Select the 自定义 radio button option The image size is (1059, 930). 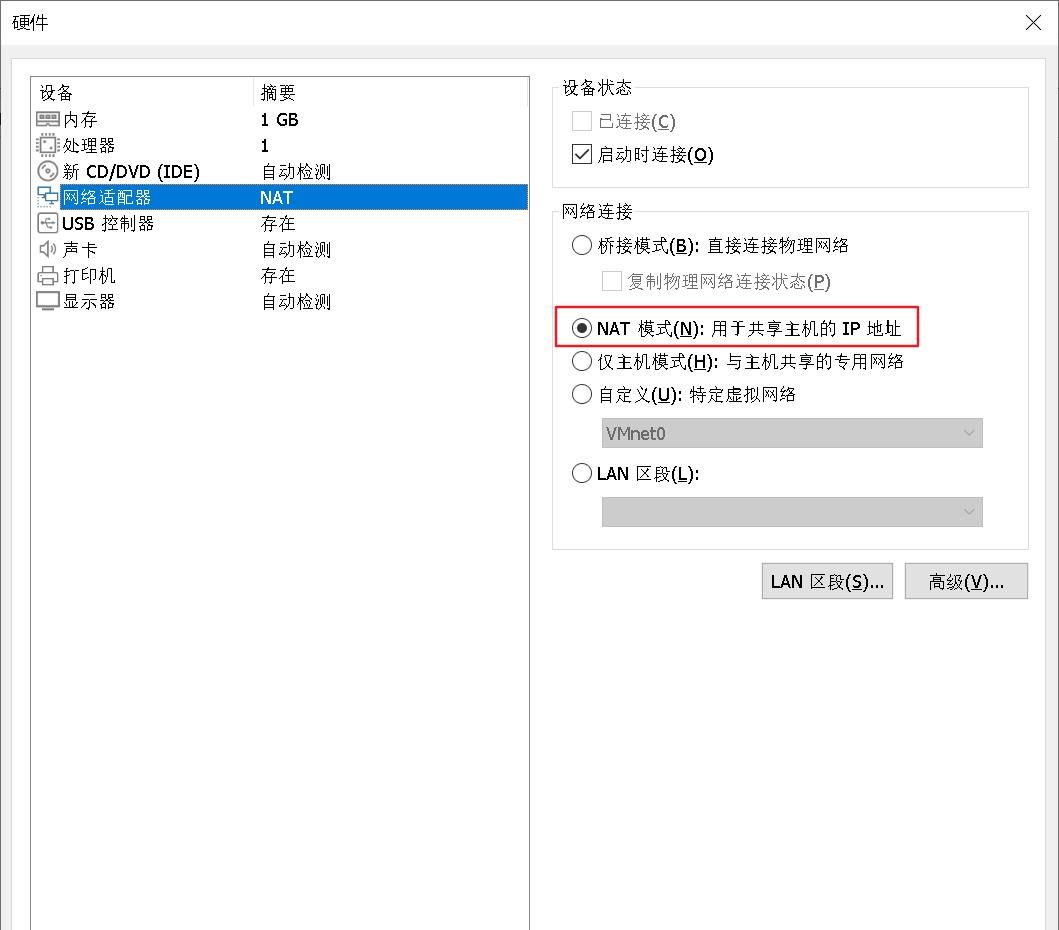[581, 394]
